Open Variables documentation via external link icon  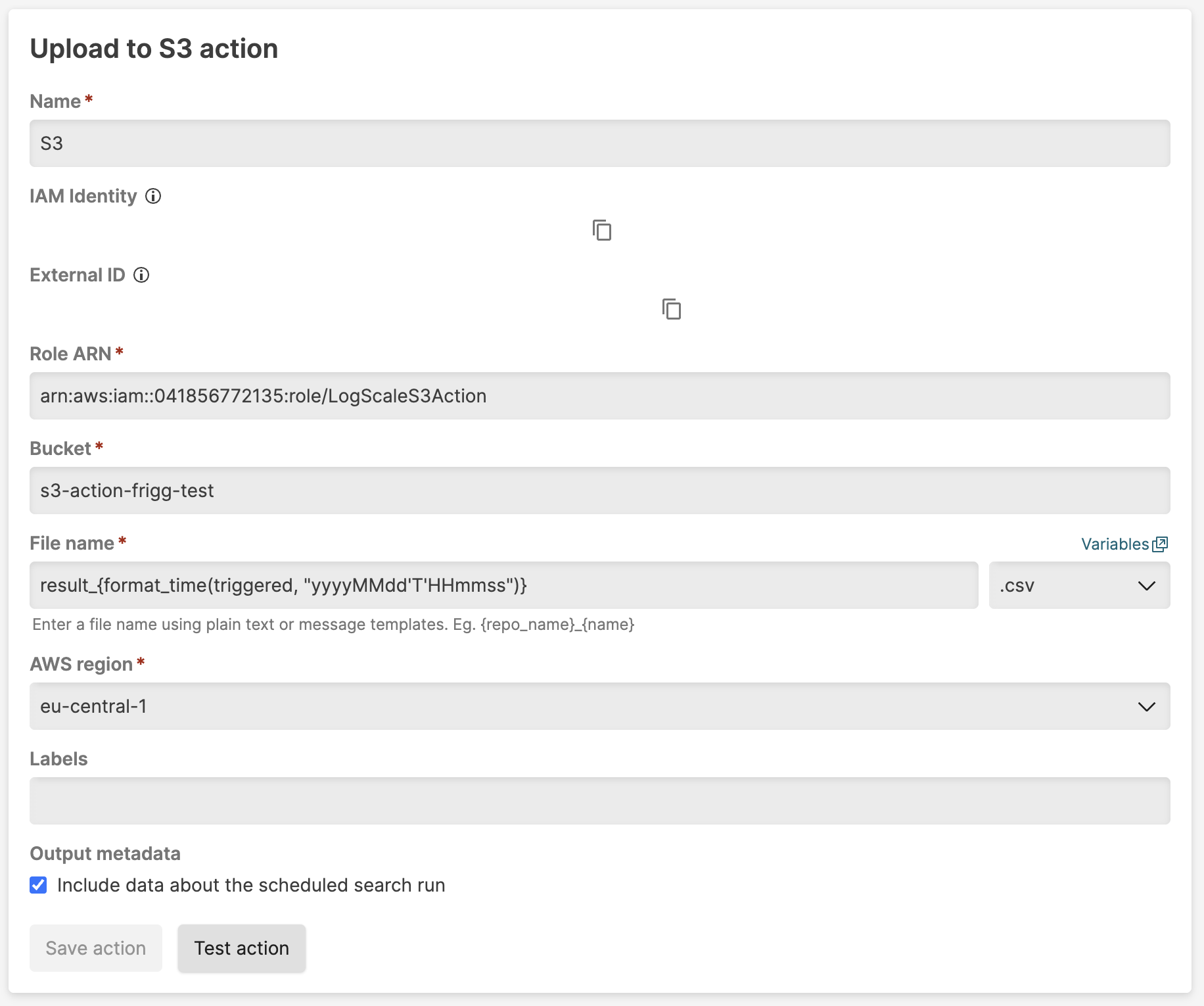coord(1161,544)
